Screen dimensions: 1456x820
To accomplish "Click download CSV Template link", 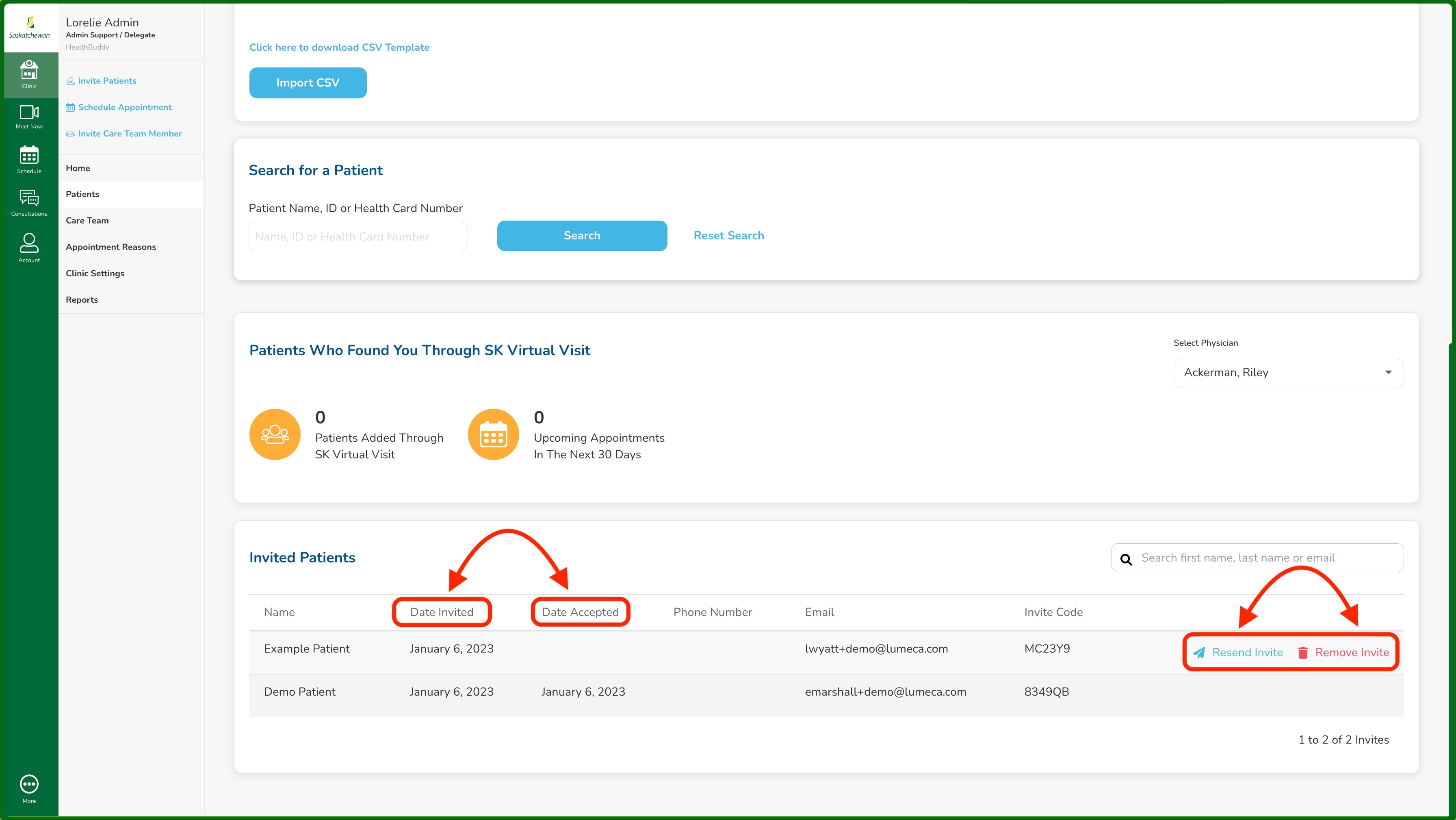I will click(x=339, y=48).
